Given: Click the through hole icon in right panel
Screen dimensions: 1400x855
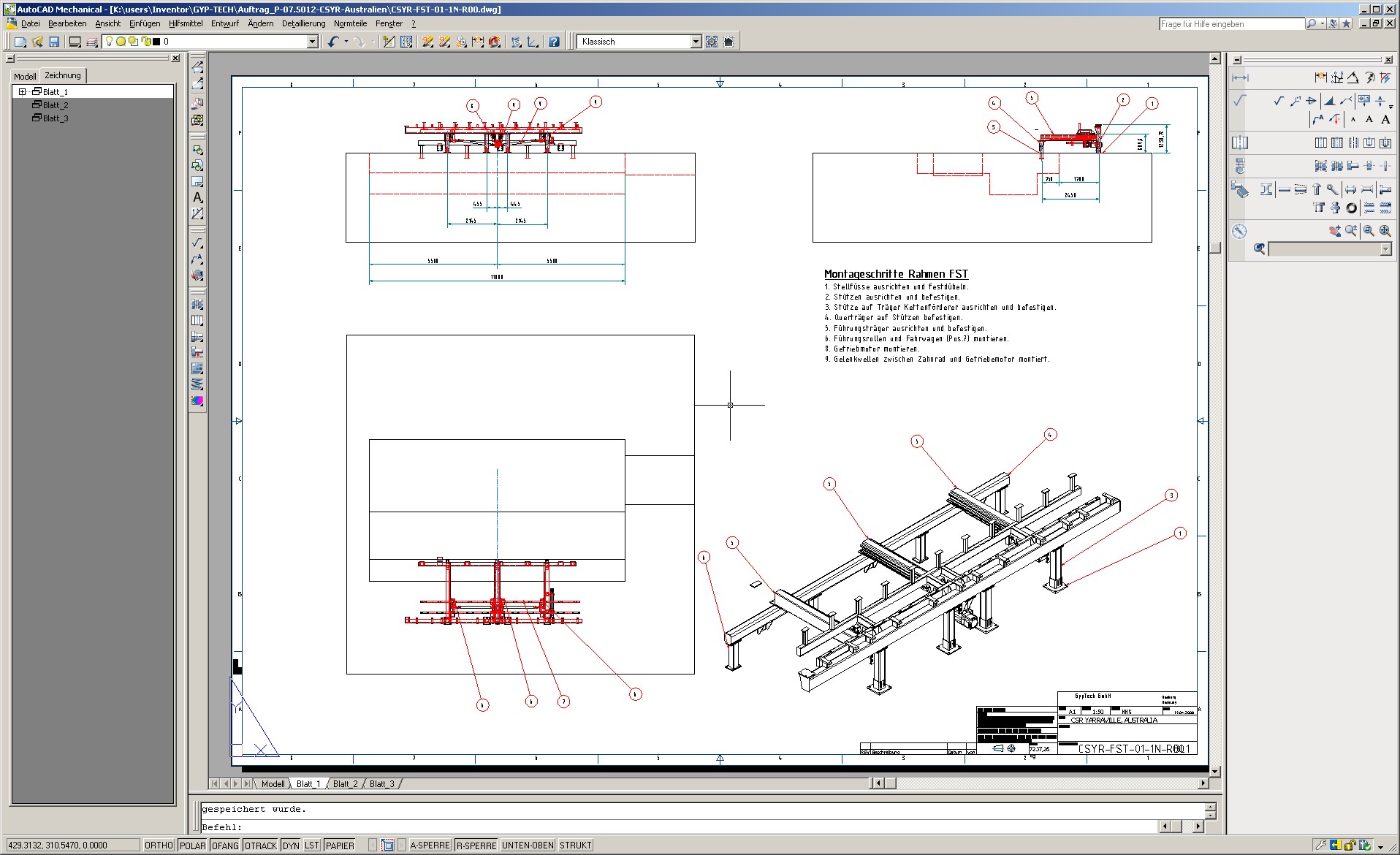Looking at the screenshot, I should tap(1321, 142).
